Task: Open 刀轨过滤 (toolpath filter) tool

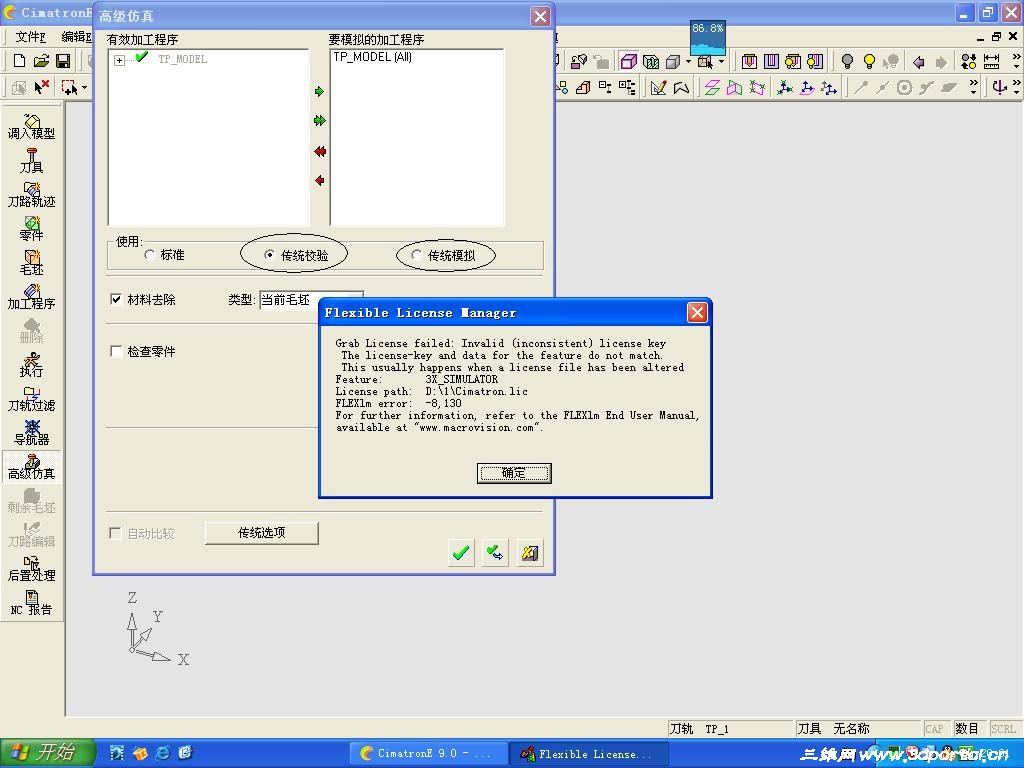Action: pos(31,398)
